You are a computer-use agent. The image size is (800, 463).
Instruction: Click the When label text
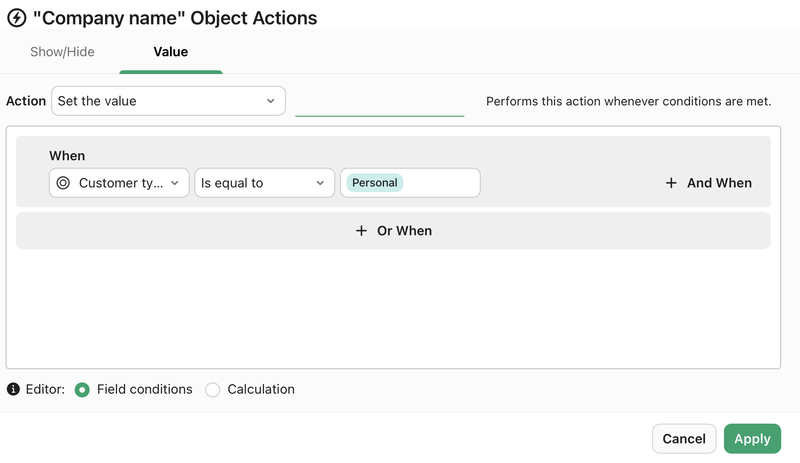tap(67, 156)
